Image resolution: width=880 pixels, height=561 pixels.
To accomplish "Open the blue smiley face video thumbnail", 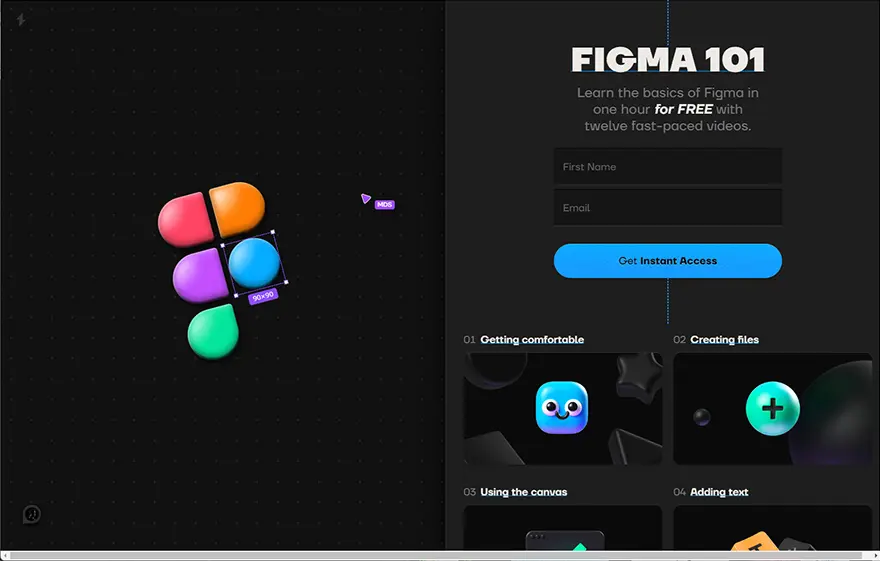I will pos(562,408).
